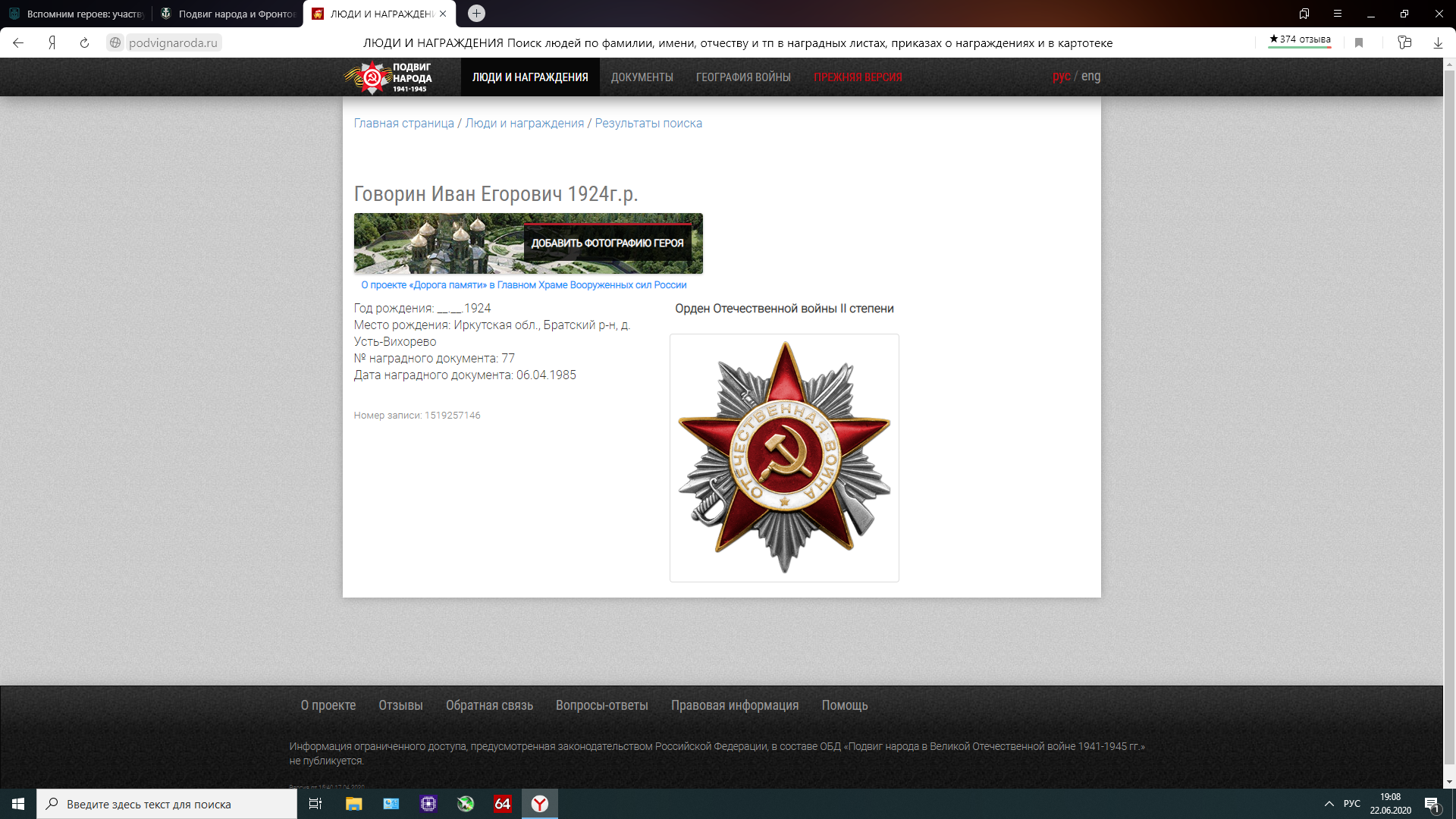This screenshot has height=819, width=1456.
Task: Reload the page with the refresh icon
Action: coord(84,43)
